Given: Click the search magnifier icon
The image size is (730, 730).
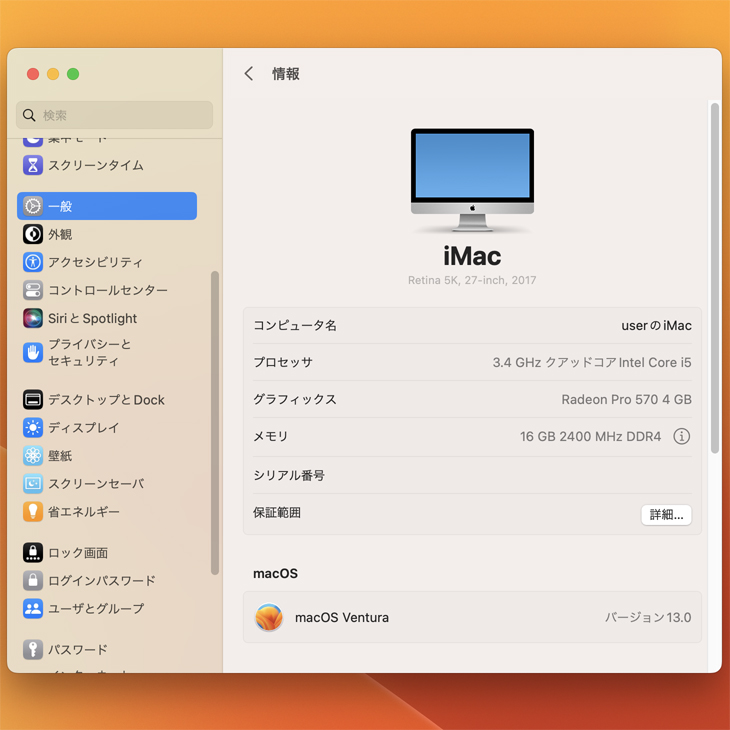Looking at the screenshot, I should [x=29, y=115].
